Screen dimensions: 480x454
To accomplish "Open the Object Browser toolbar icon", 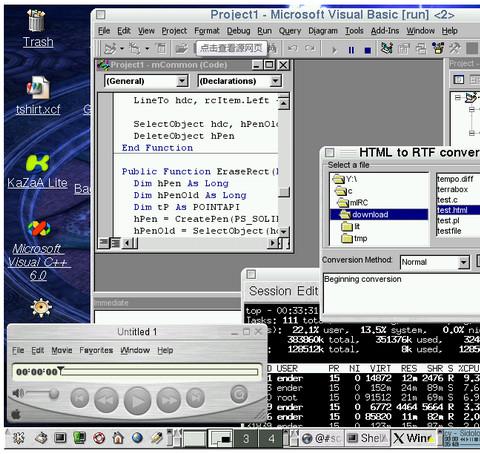I will click(x=438, y=49).
